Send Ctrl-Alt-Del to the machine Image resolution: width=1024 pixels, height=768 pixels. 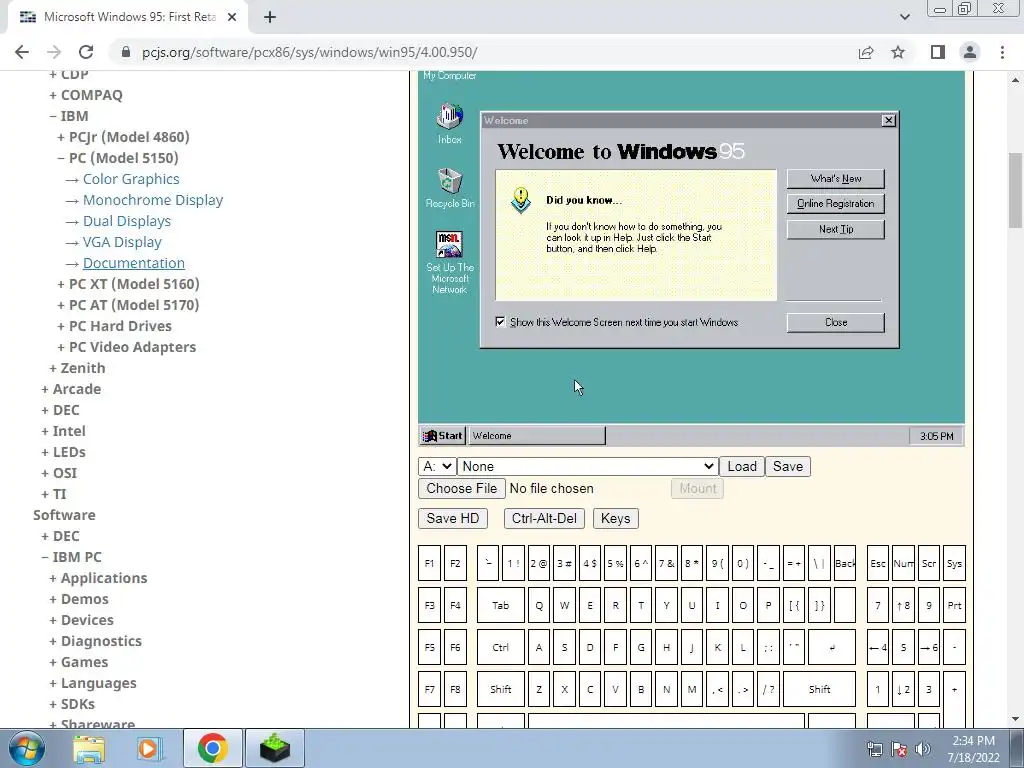544,519
